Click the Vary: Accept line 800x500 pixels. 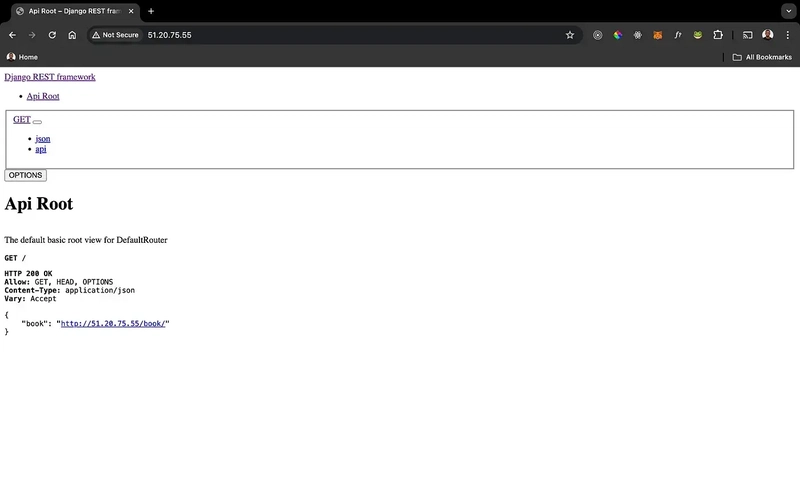31,298
